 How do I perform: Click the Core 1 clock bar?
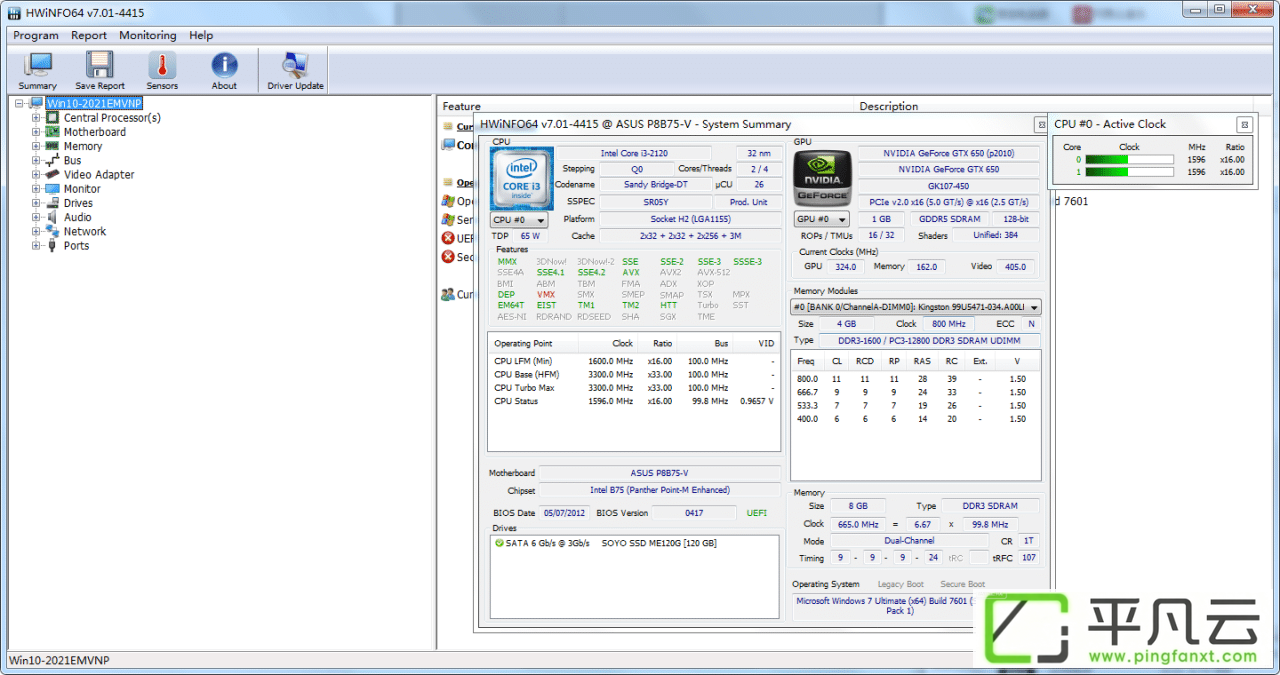[1129, 172]
